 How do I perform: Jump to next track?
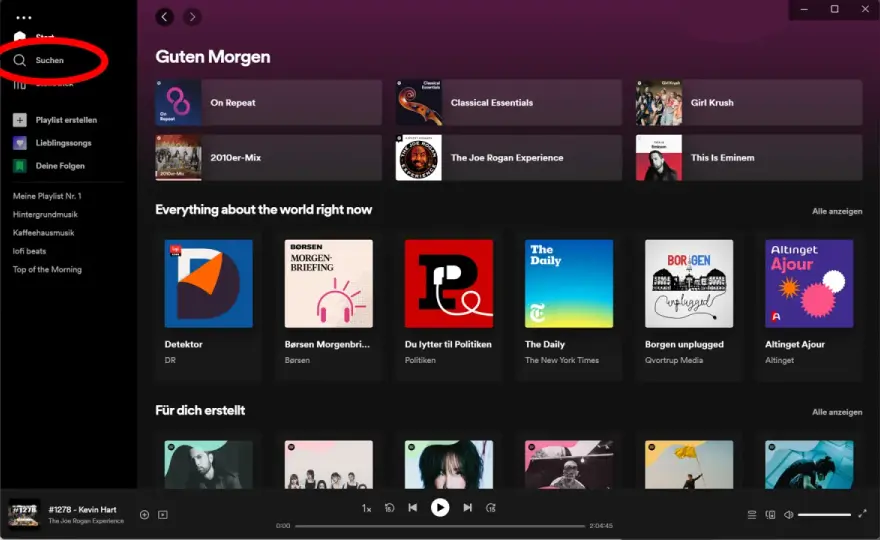click(x=468, y=507)
